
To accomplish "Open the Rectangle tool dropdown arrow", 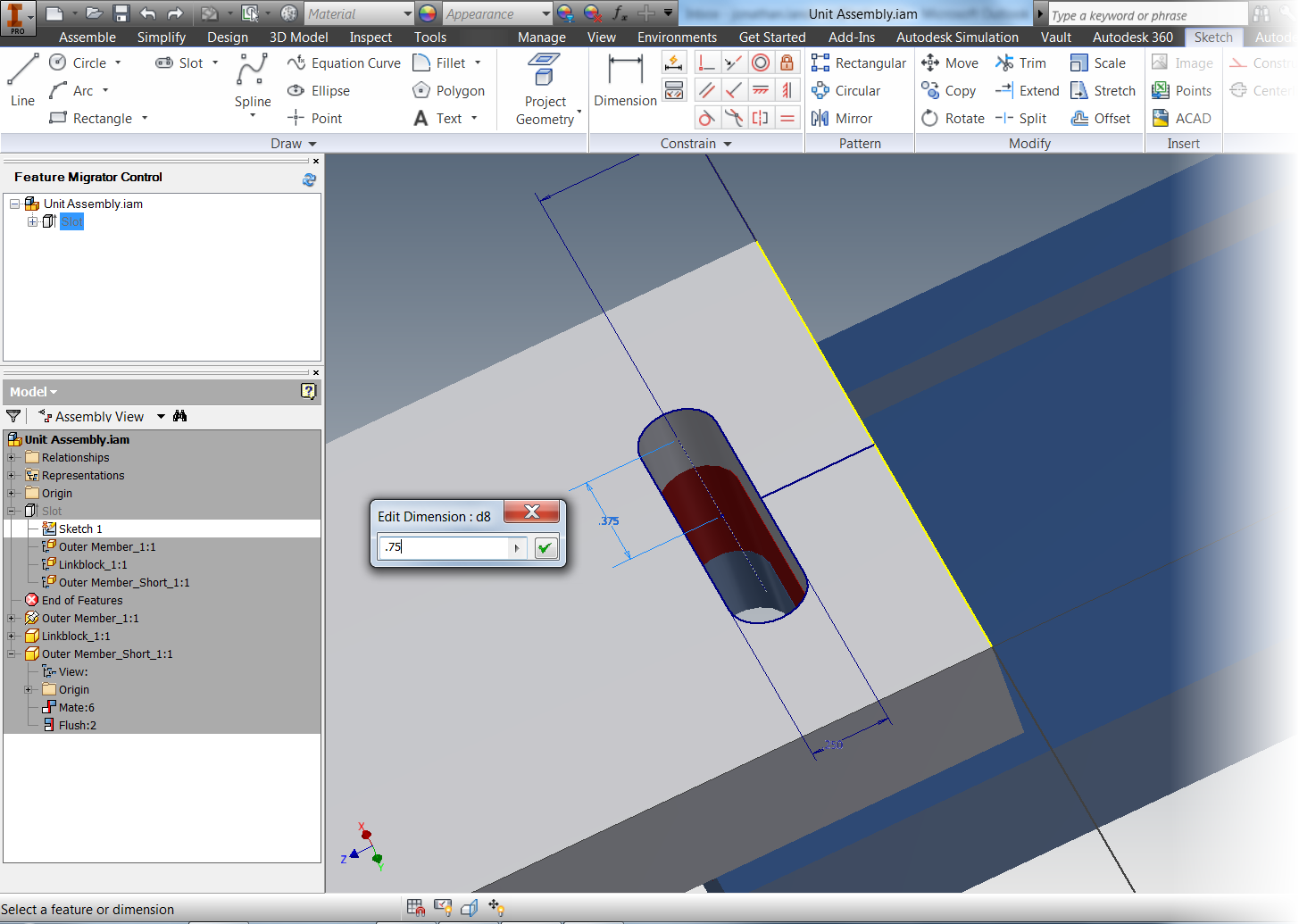I will tap(145, 118).
